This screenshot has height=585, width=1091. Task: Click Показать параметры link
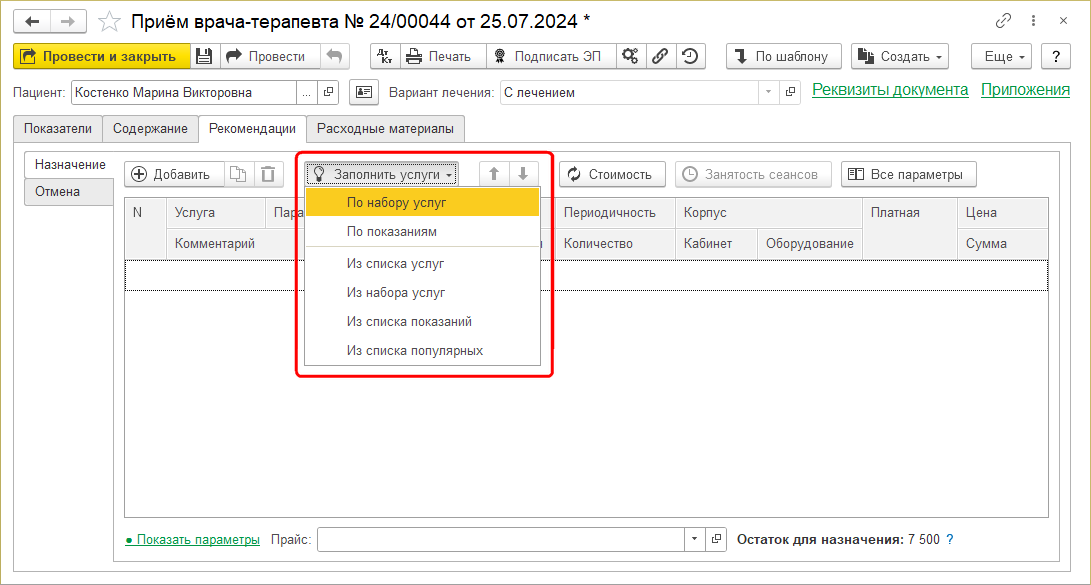(x=193, y=539)
